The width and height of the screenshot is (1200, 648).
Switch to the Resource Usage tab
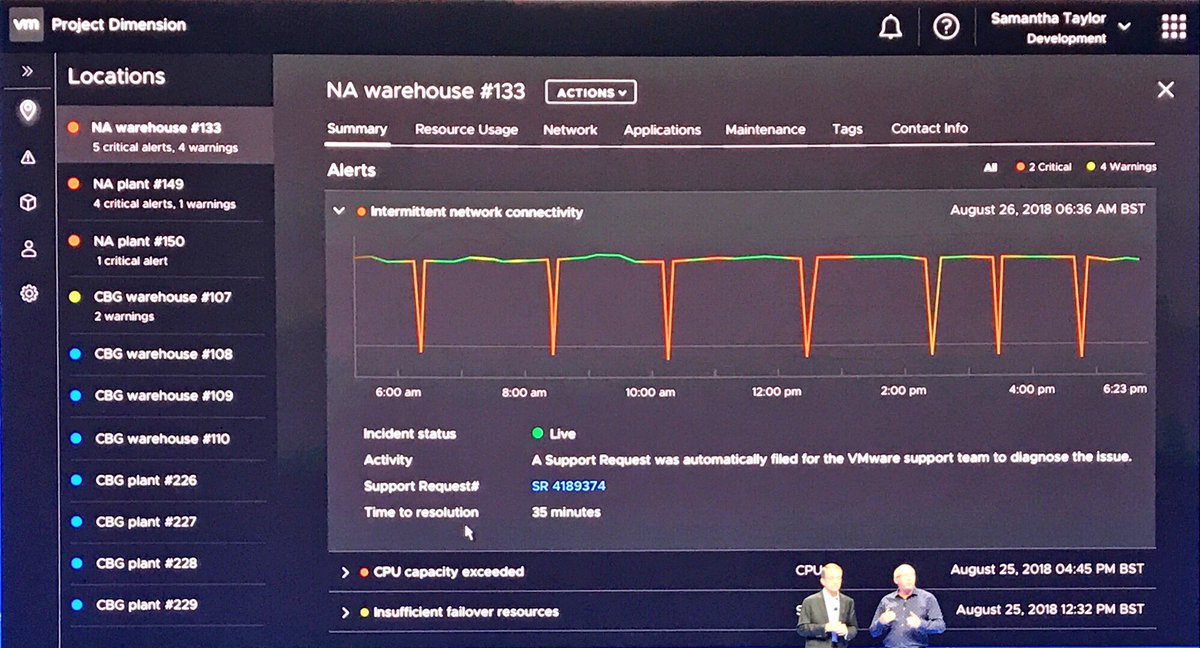[x=466, y=129]
